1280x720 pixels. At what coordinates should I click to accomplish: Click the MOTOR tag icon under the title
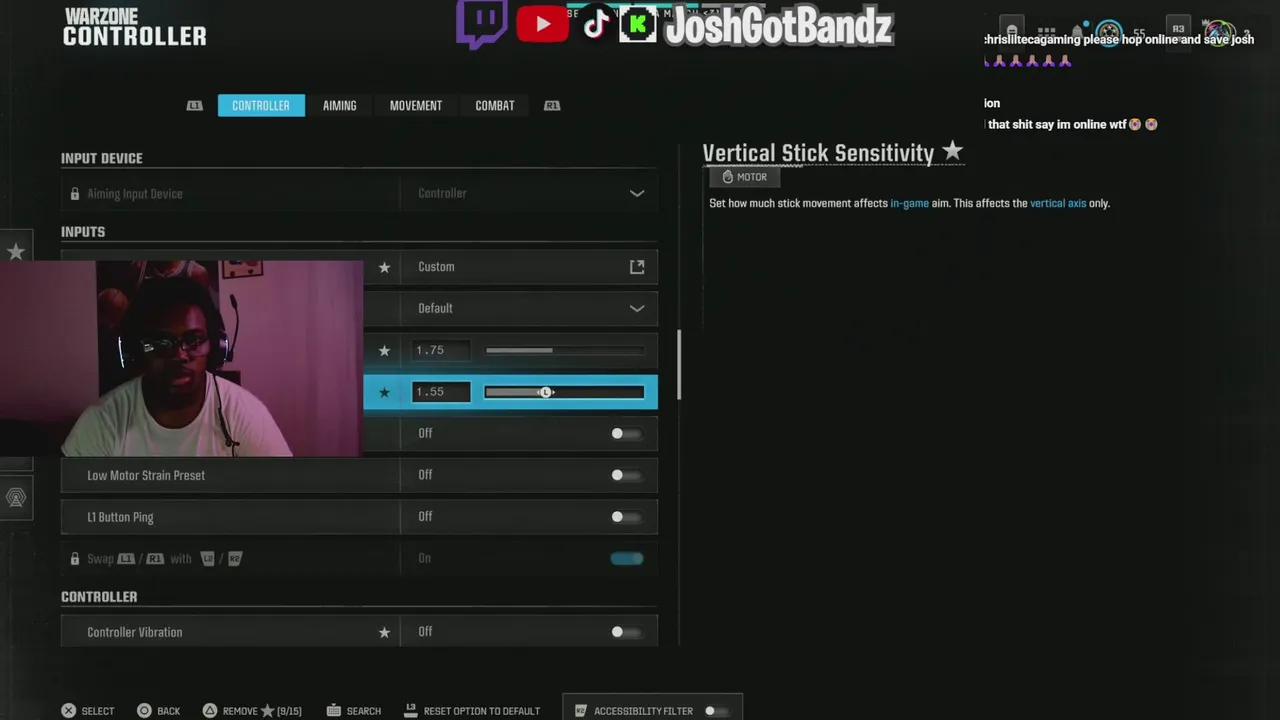coord(728,177)
